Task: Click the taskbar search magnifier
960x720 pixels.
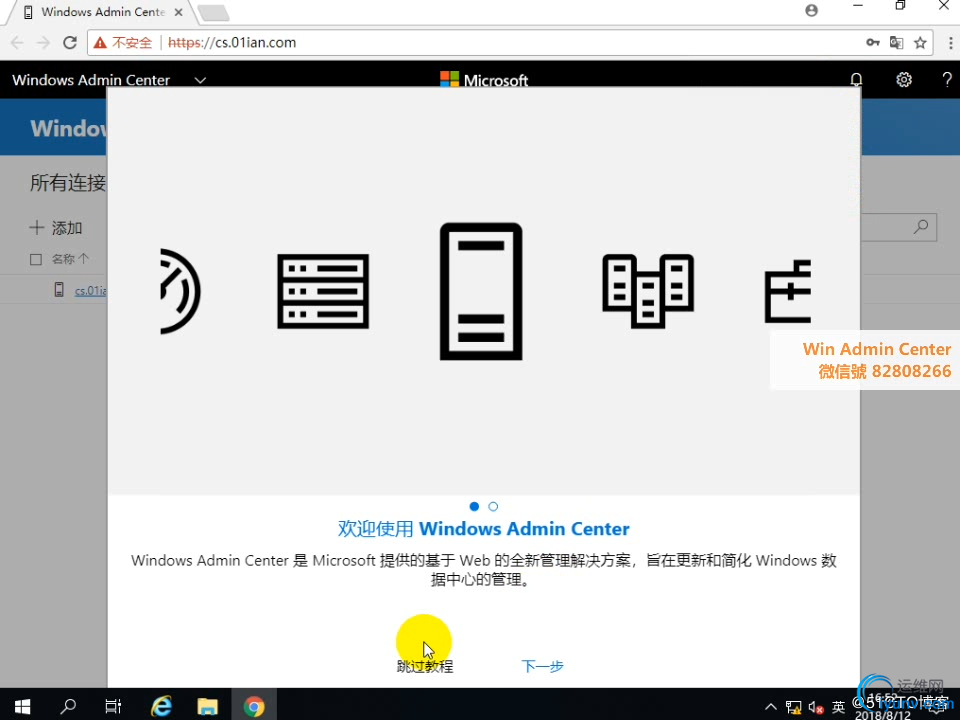Action: pyautogui.click(x=68, y=706)
